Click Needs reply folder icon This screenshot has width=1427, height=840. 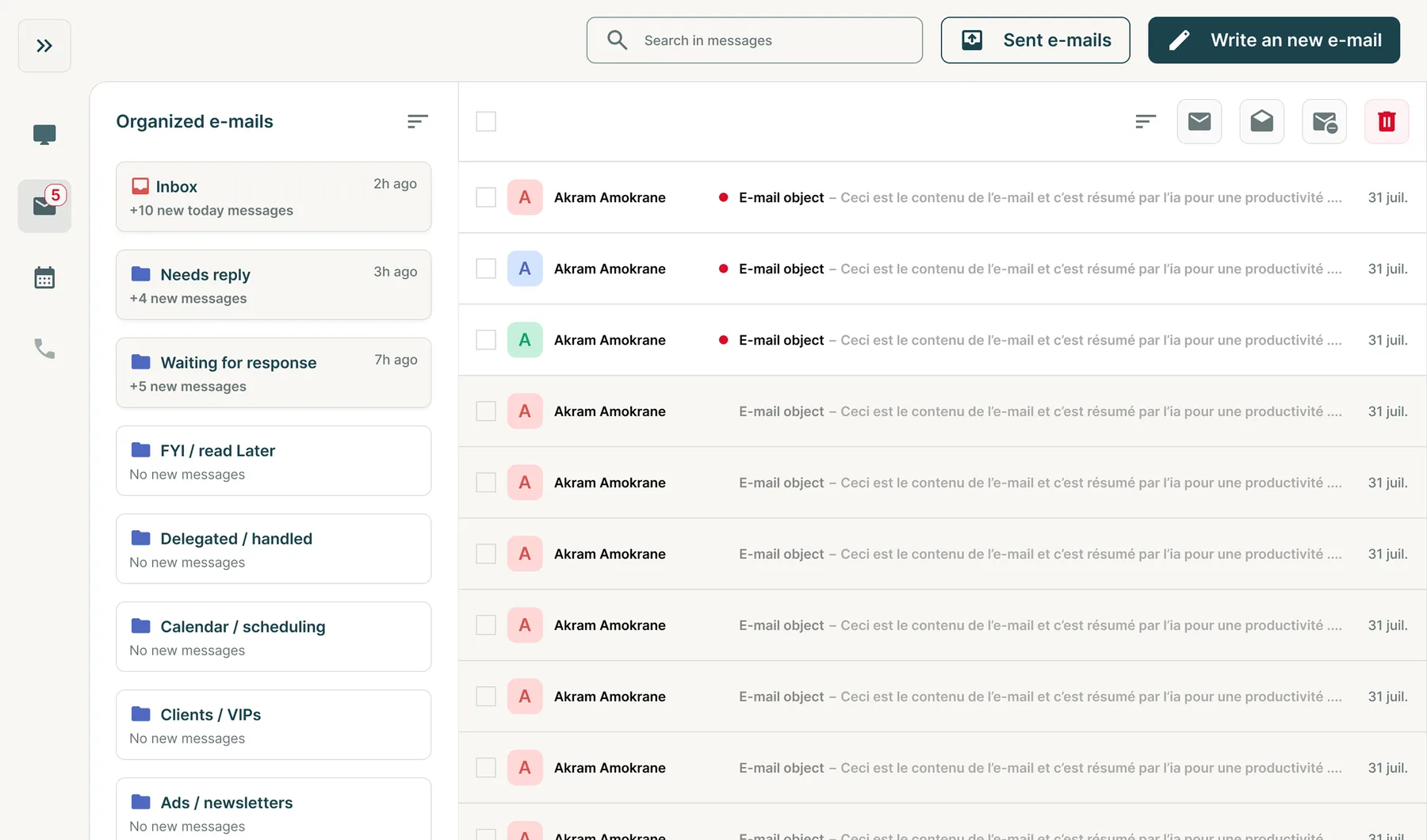coord(141,274)
